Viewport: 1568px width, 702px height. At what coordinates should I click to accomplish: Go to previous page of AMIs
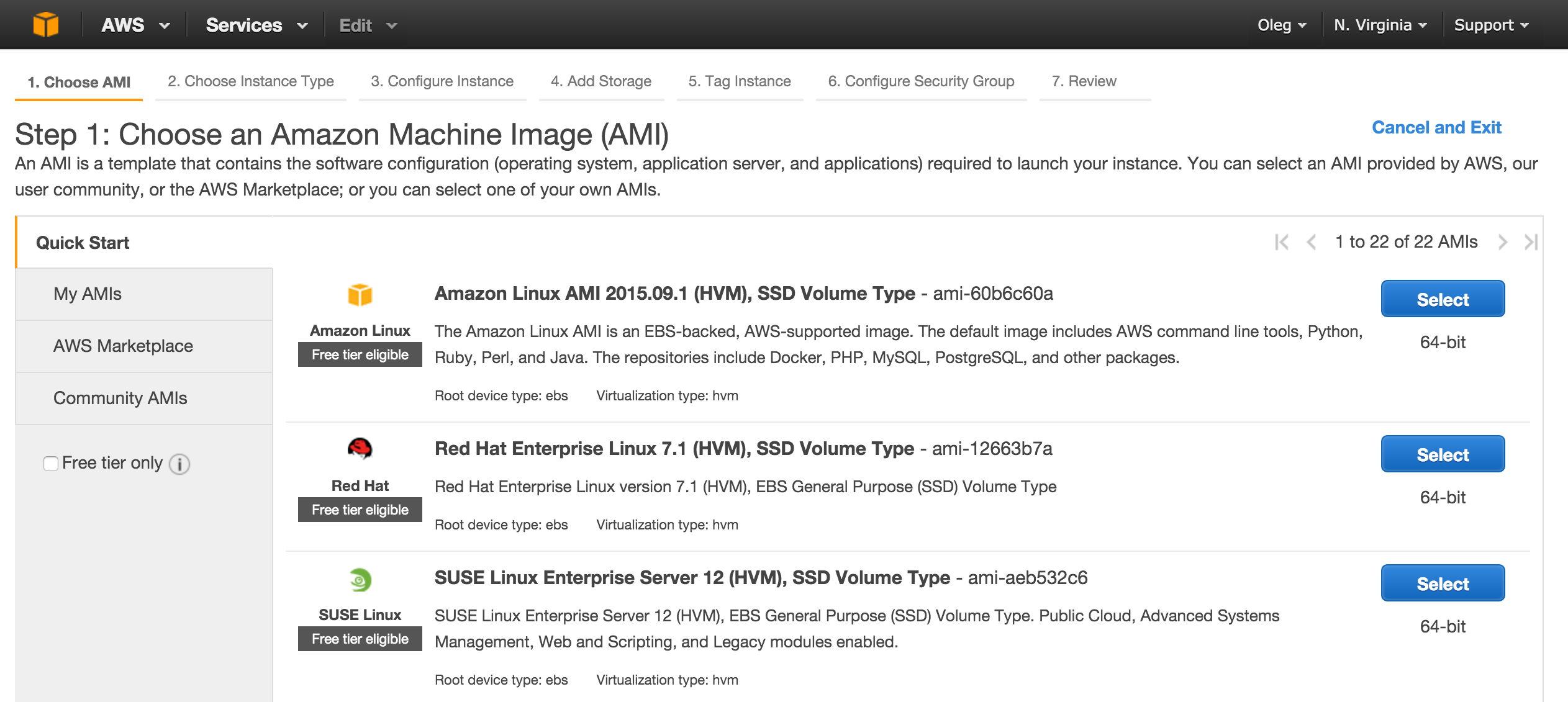point(1311,242)
